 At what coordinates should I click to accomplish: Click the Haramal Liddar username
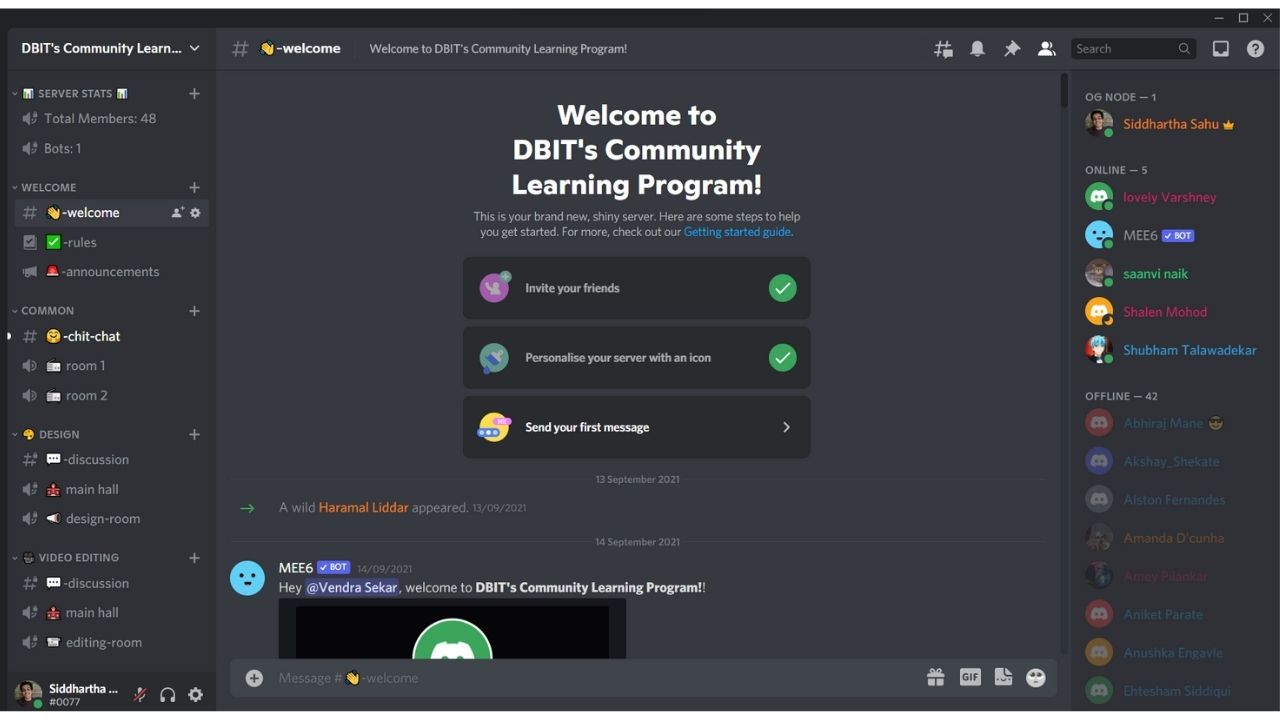coord(363,507)
